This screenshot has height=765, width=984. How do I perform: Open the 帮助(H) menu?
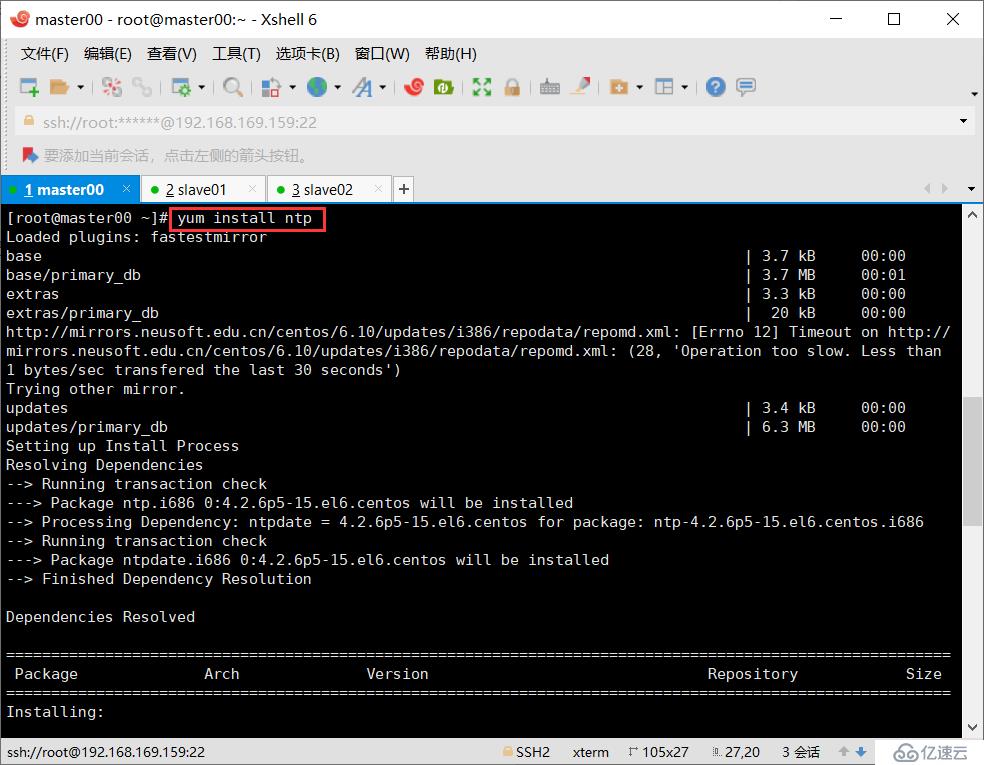click(451, 54)
